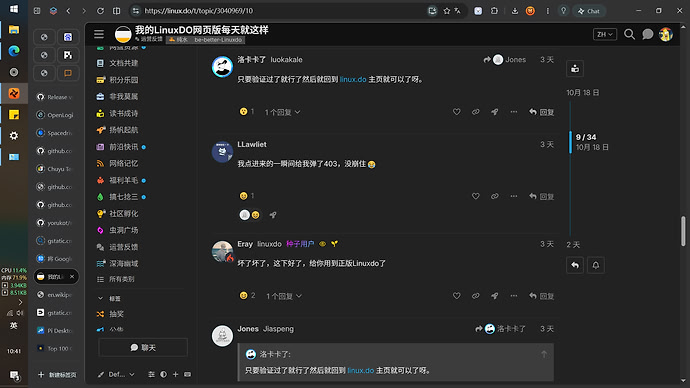
Task: Like Eray's post
Action: click(x=457, y=296)
